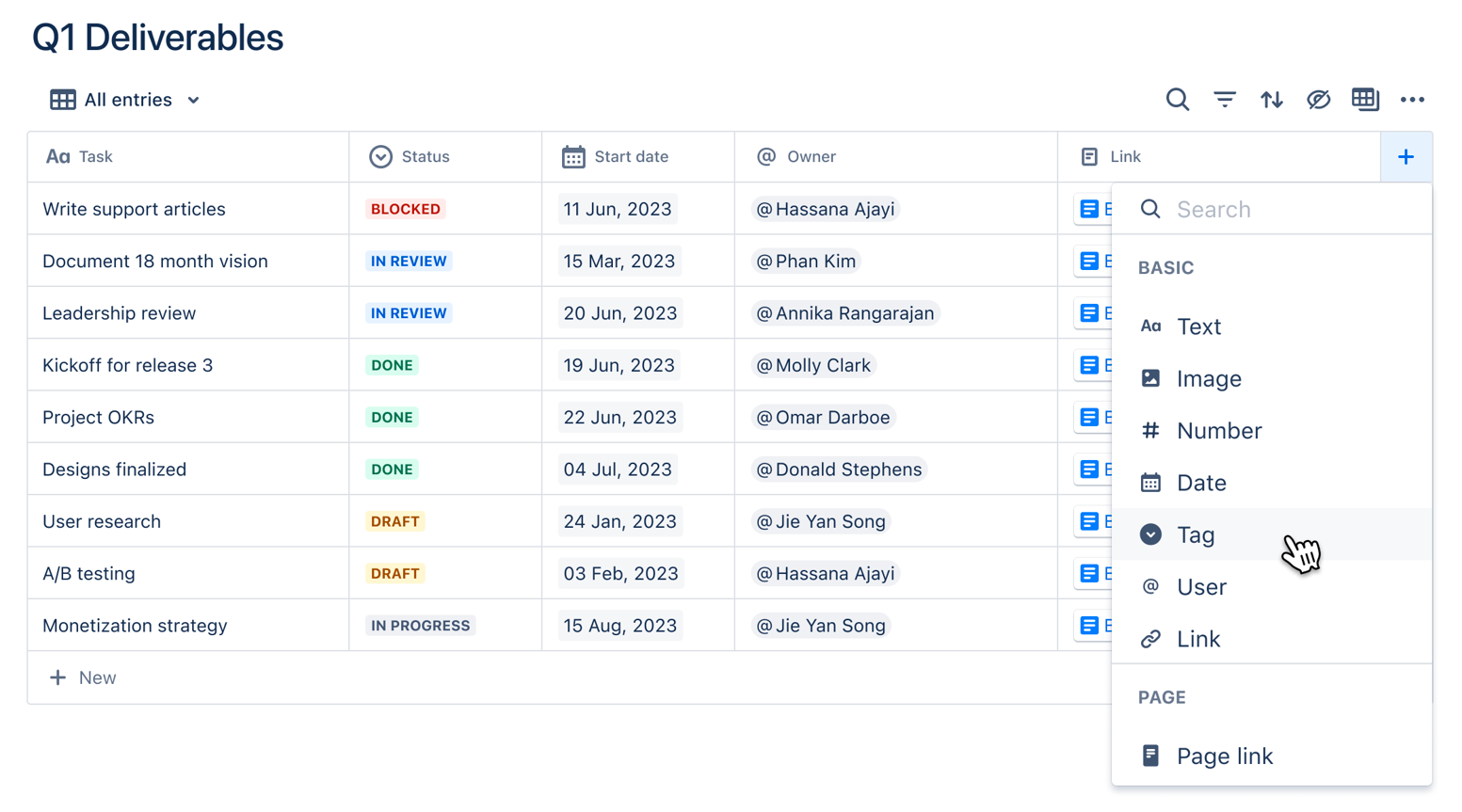Click the Designs finalized task cell
Viewport: 1462px width, 812px height.
click(x=188, y=470)
